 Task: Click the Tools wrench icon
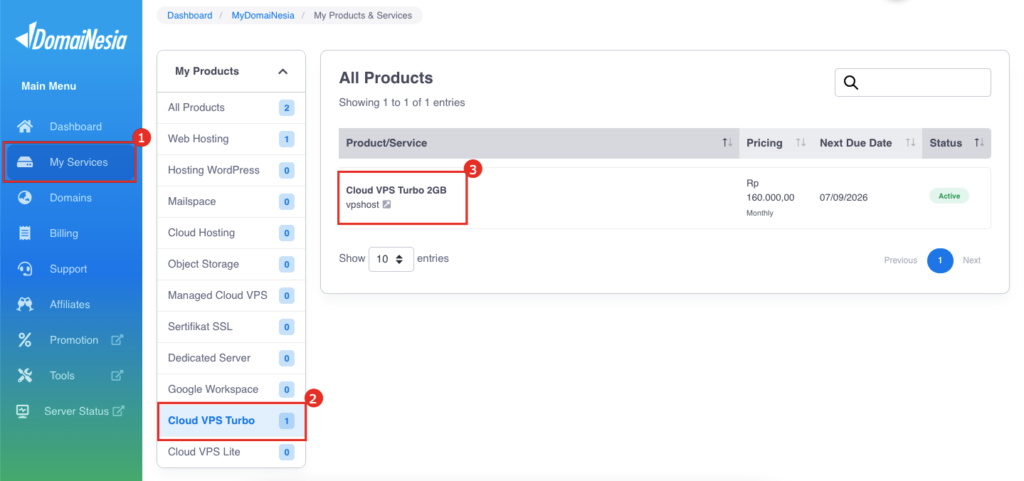click(x=25, y=375)
